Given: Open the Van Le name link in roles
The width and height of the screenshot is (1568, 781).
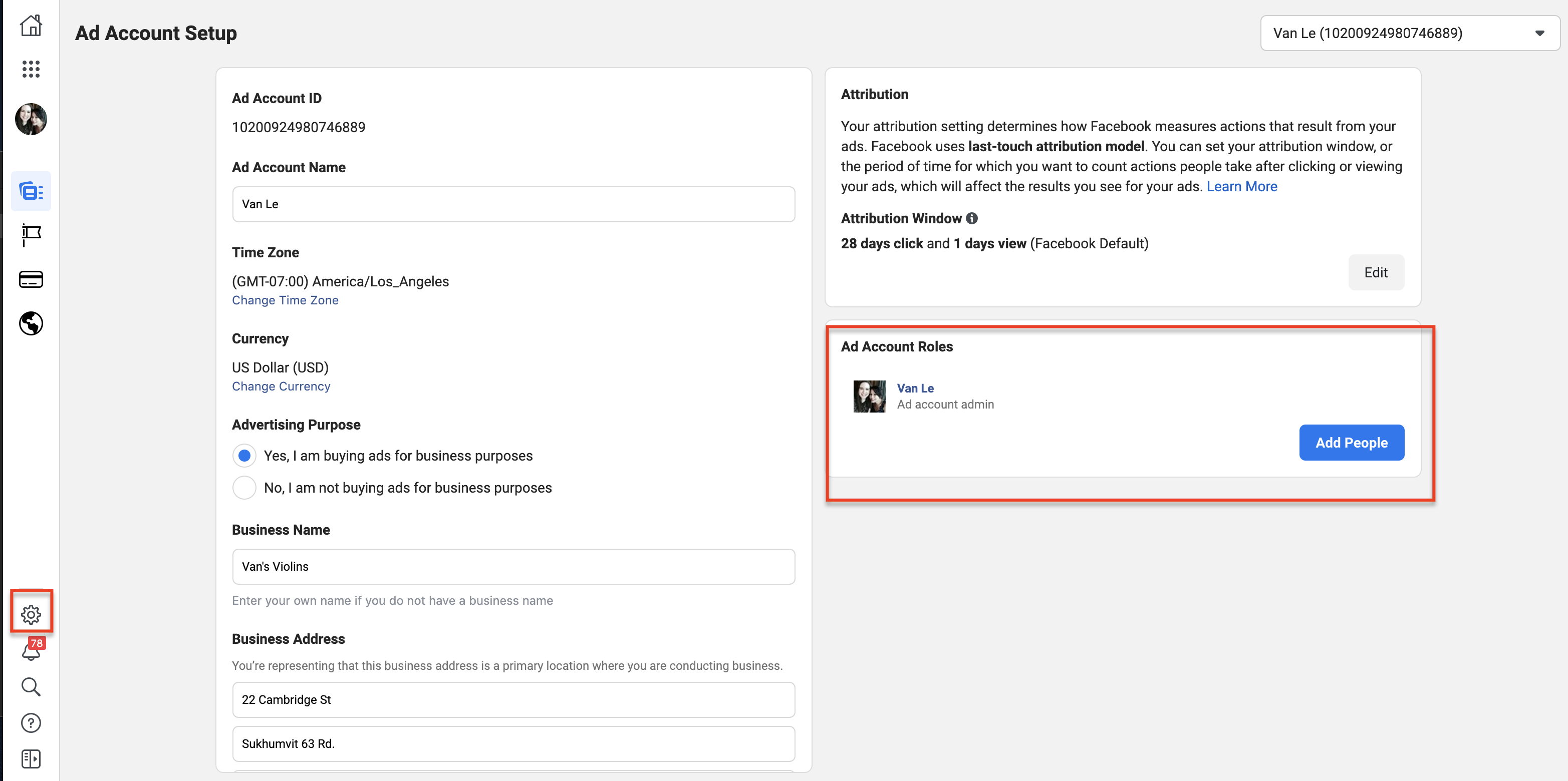Looking at the screenshot, I should tap(915, 388).
